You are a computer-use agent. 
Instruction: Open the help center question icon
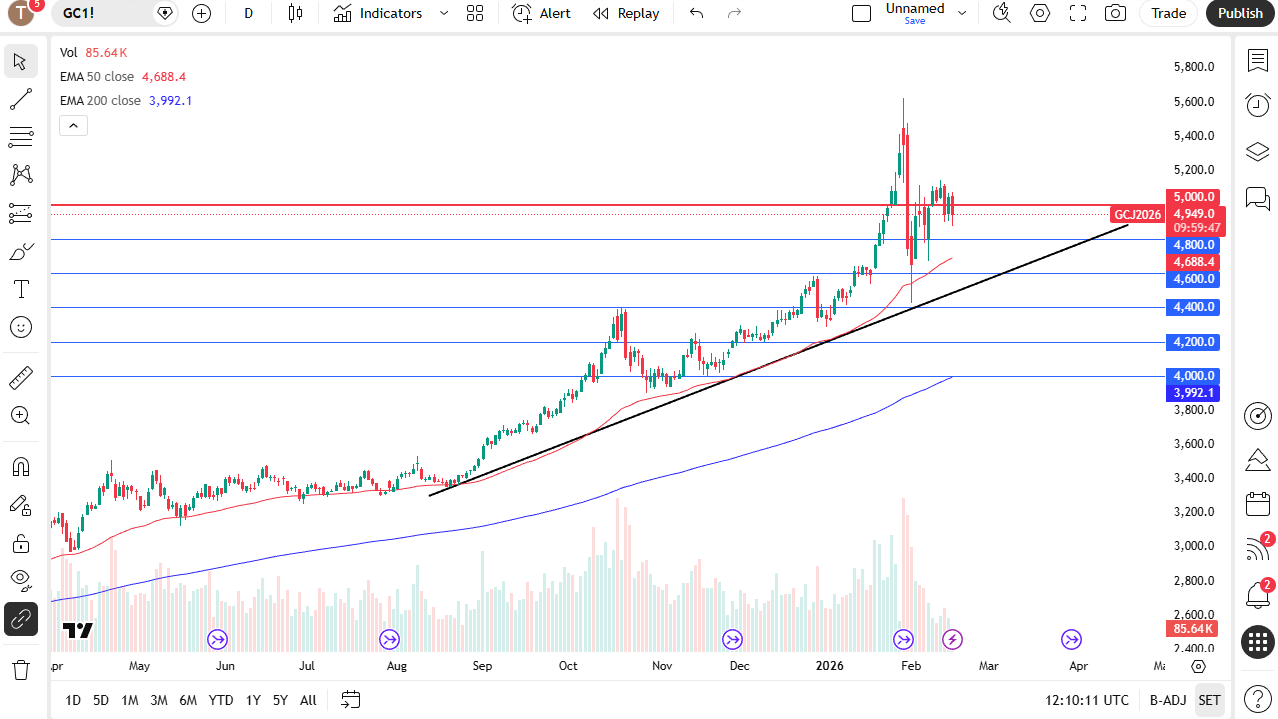coord(1257,699)
